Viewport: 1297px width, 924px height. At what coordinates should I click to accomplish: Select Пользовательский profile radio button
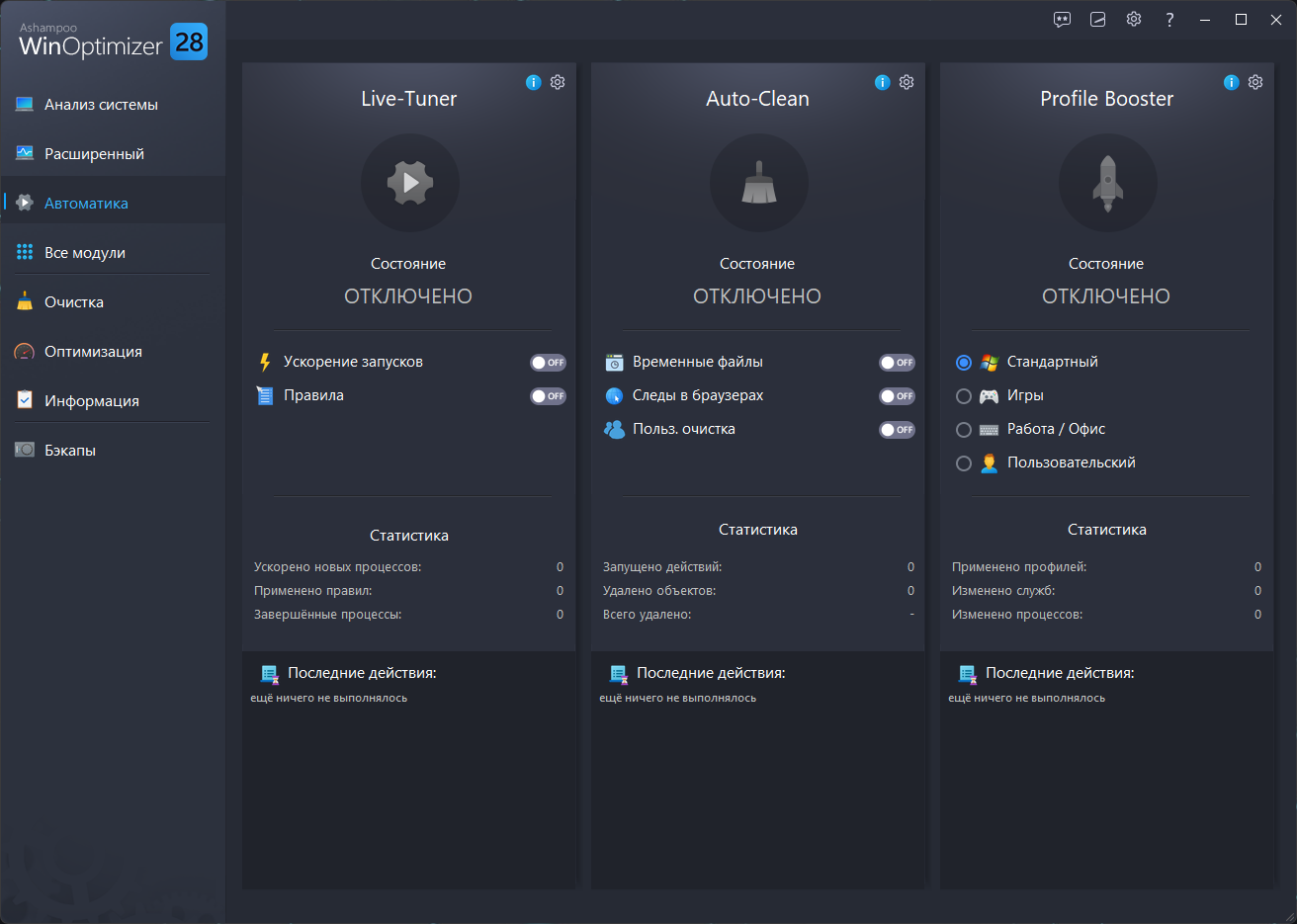tap(964, 463)
